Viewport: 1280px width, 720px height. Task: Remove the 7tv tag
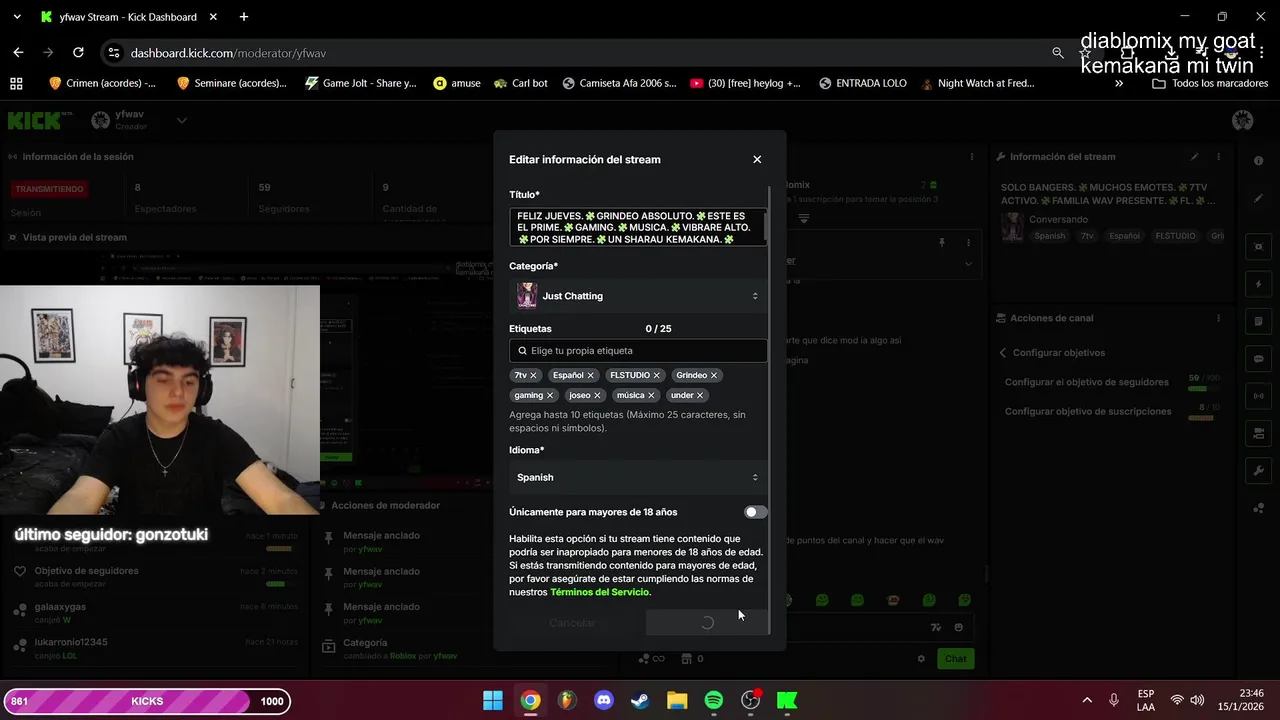(533, 375)
